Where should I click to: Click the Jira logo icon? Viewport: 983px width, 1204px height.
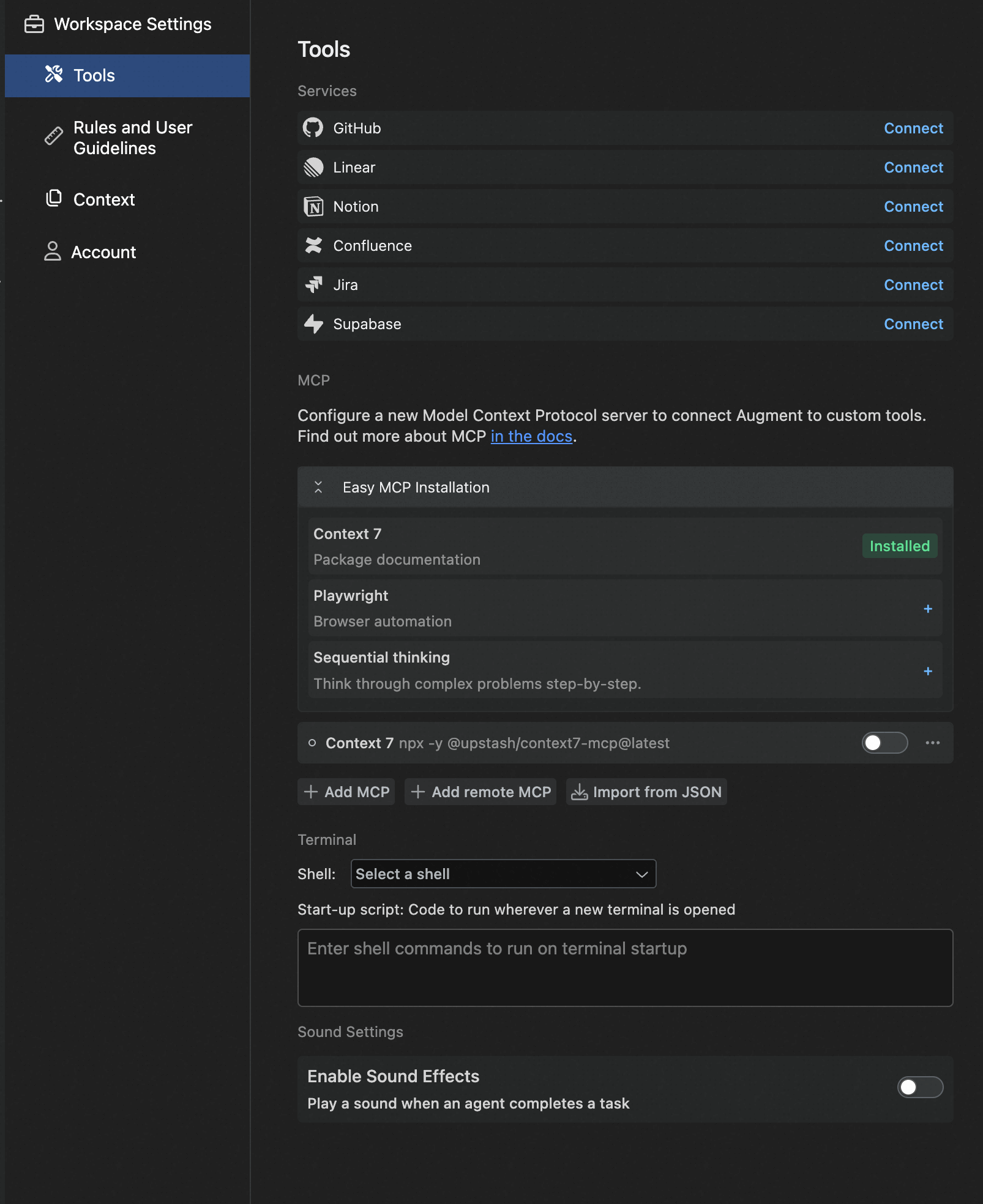(x=313, y=284)
